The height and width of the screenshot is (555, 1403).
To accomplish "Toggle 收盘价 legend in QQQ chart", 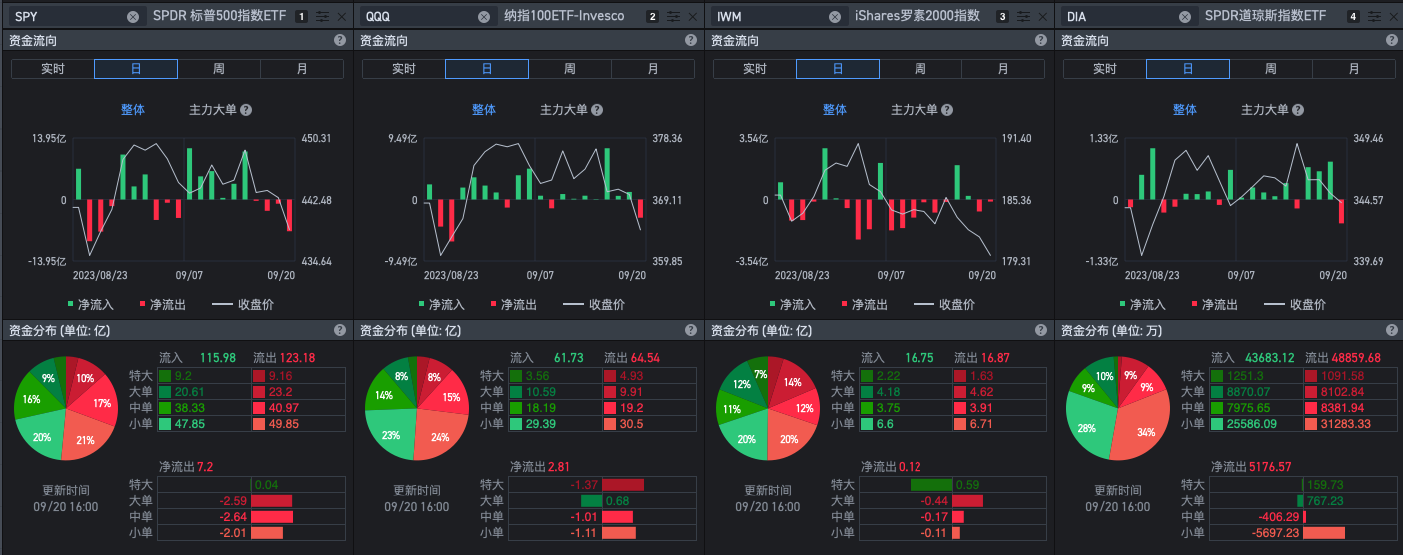I will point(595,305).
